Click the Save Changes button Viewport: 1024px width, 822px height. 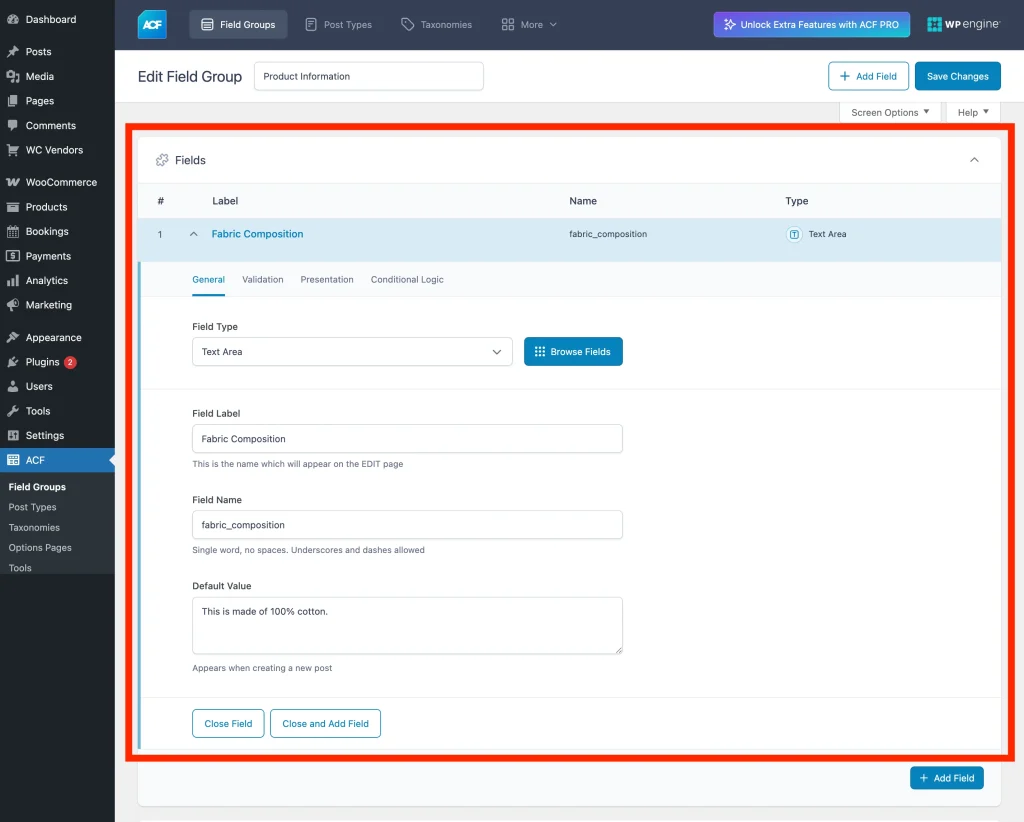coord(957,76)
